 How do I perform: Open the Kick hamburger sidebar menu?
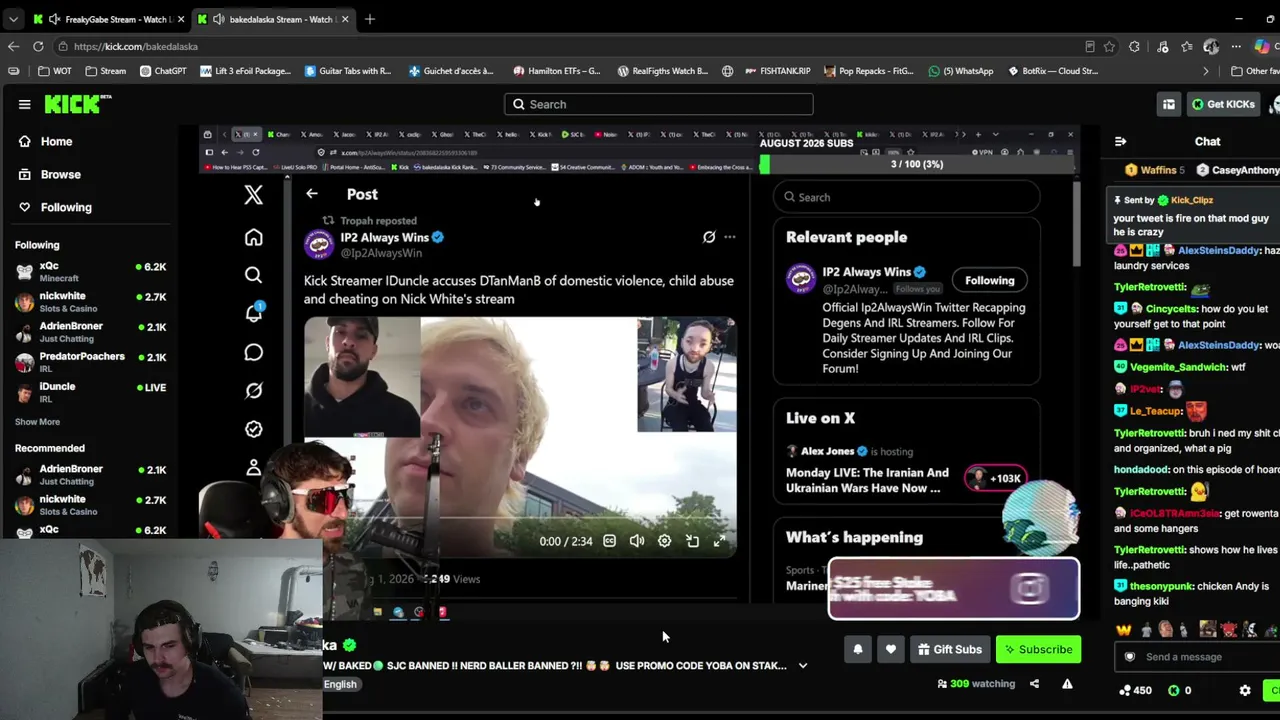(x=24, y=104)
